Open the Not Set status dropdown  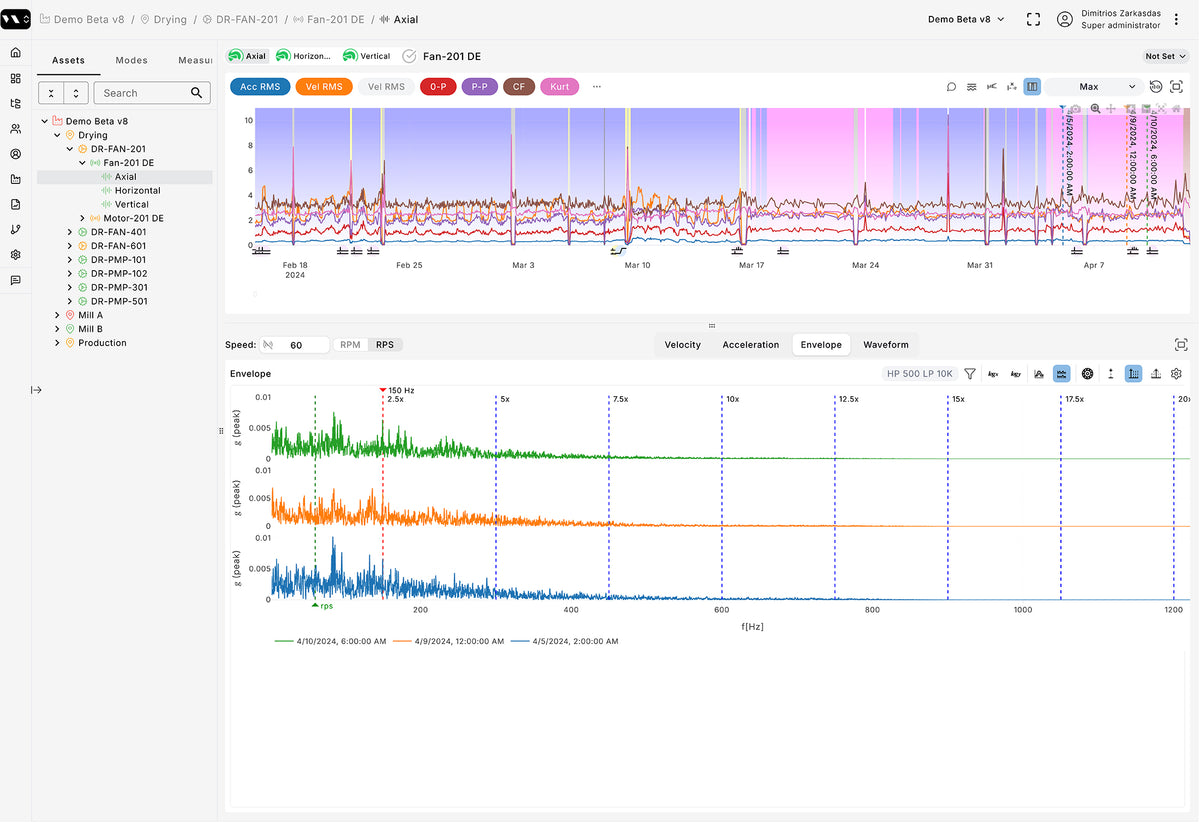(1166, 57)
